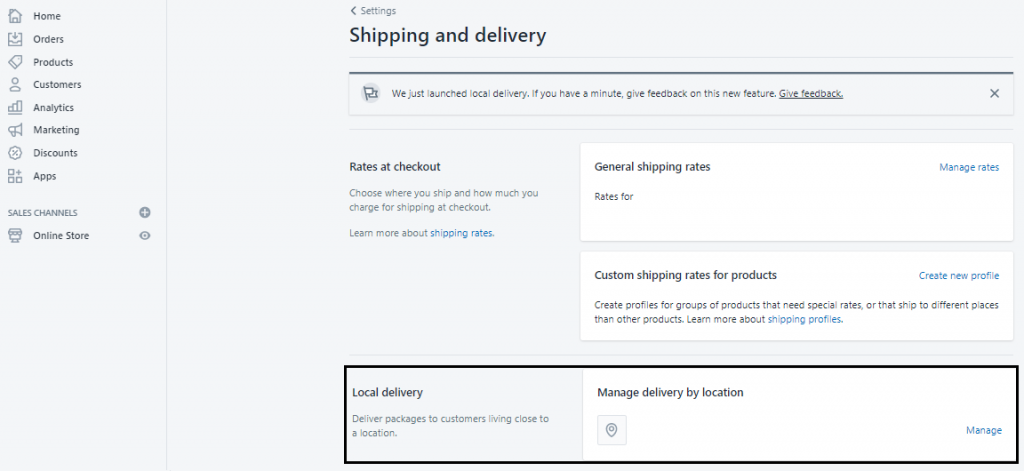
Task: Click the Products tag icon
Action: pyautogui.click(x=15, y=62)
